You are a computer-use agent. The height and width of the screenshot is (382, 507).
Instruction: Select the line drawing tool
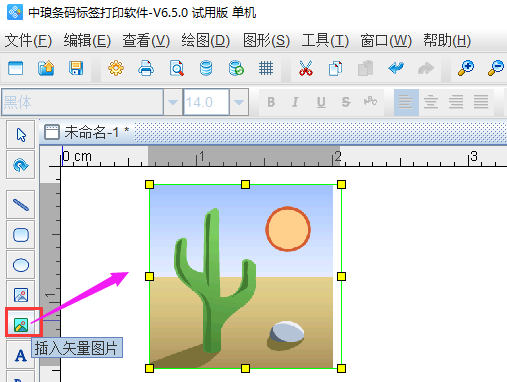(21, 205)
